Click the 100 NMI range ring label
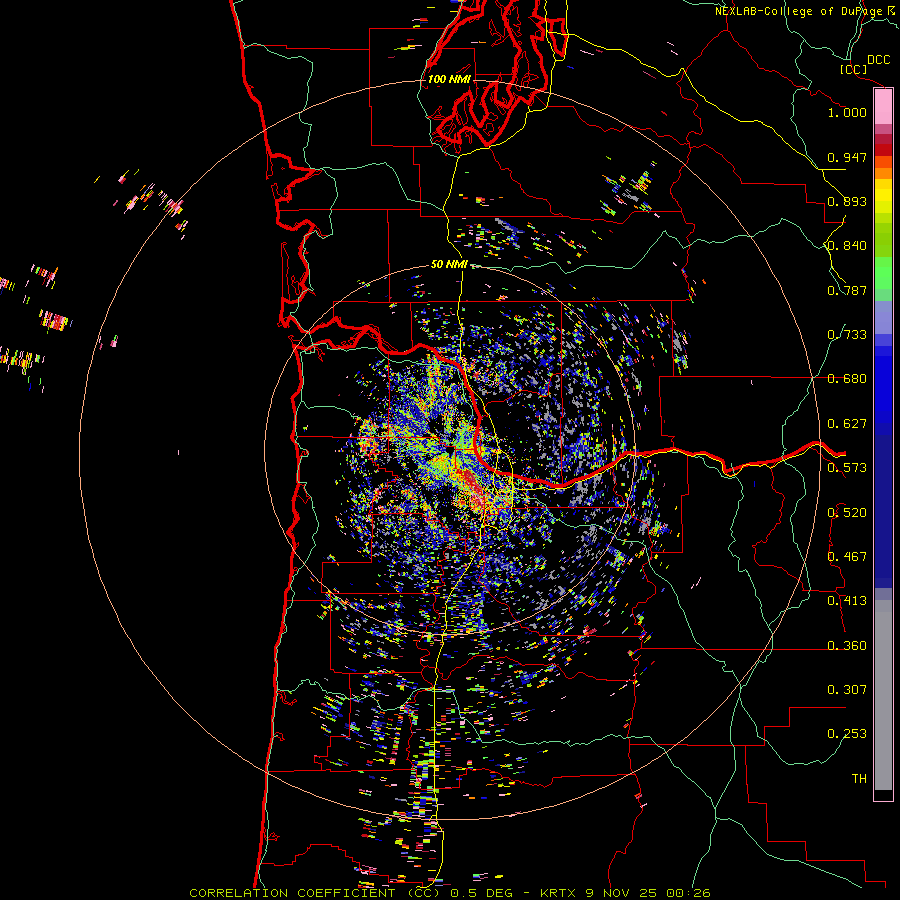The width and height of the screenshot is (900, 900). (449, 79)
